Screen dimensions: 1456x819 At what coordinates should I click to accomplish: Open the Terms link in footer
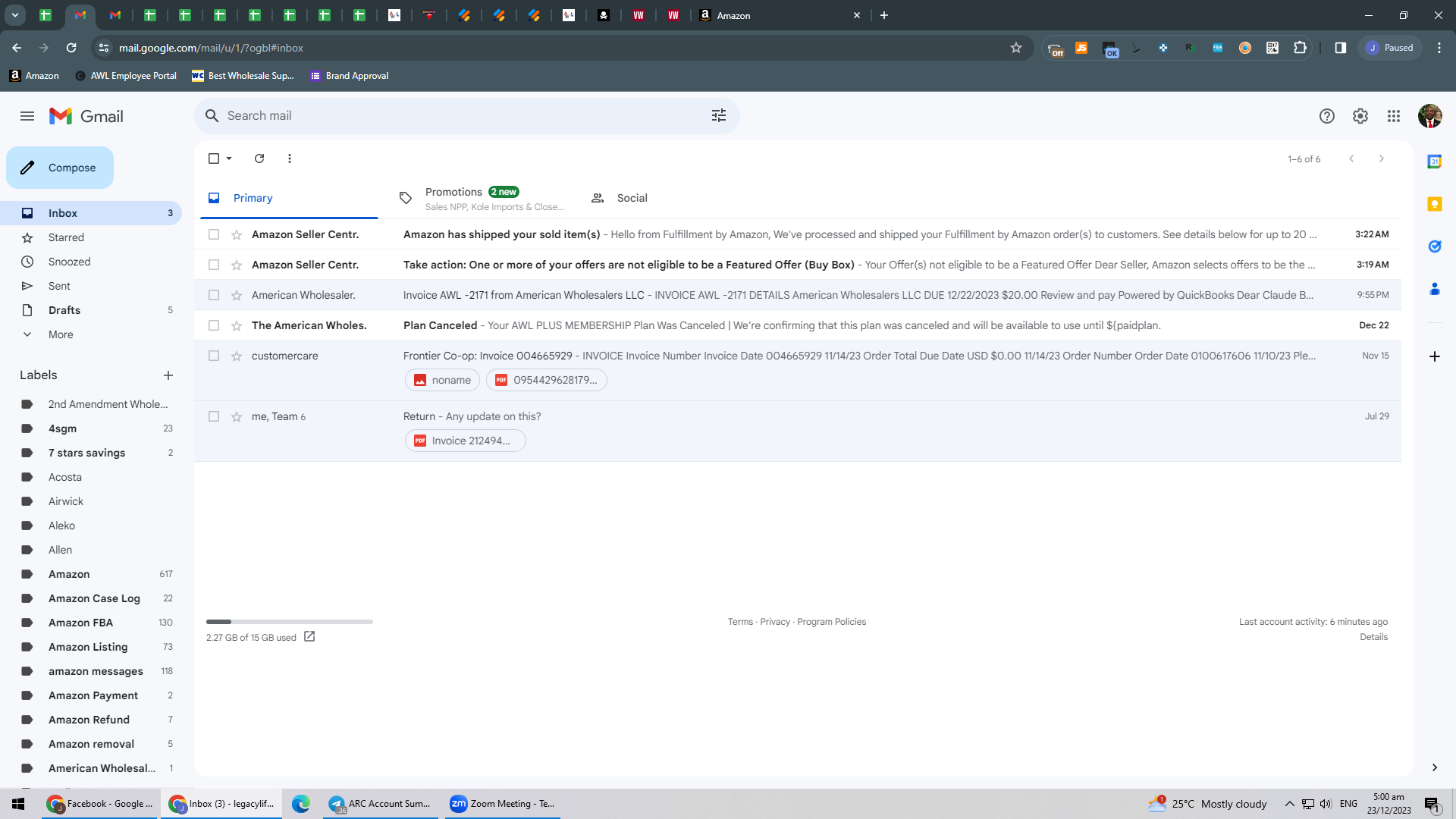[x=740, y=622]
